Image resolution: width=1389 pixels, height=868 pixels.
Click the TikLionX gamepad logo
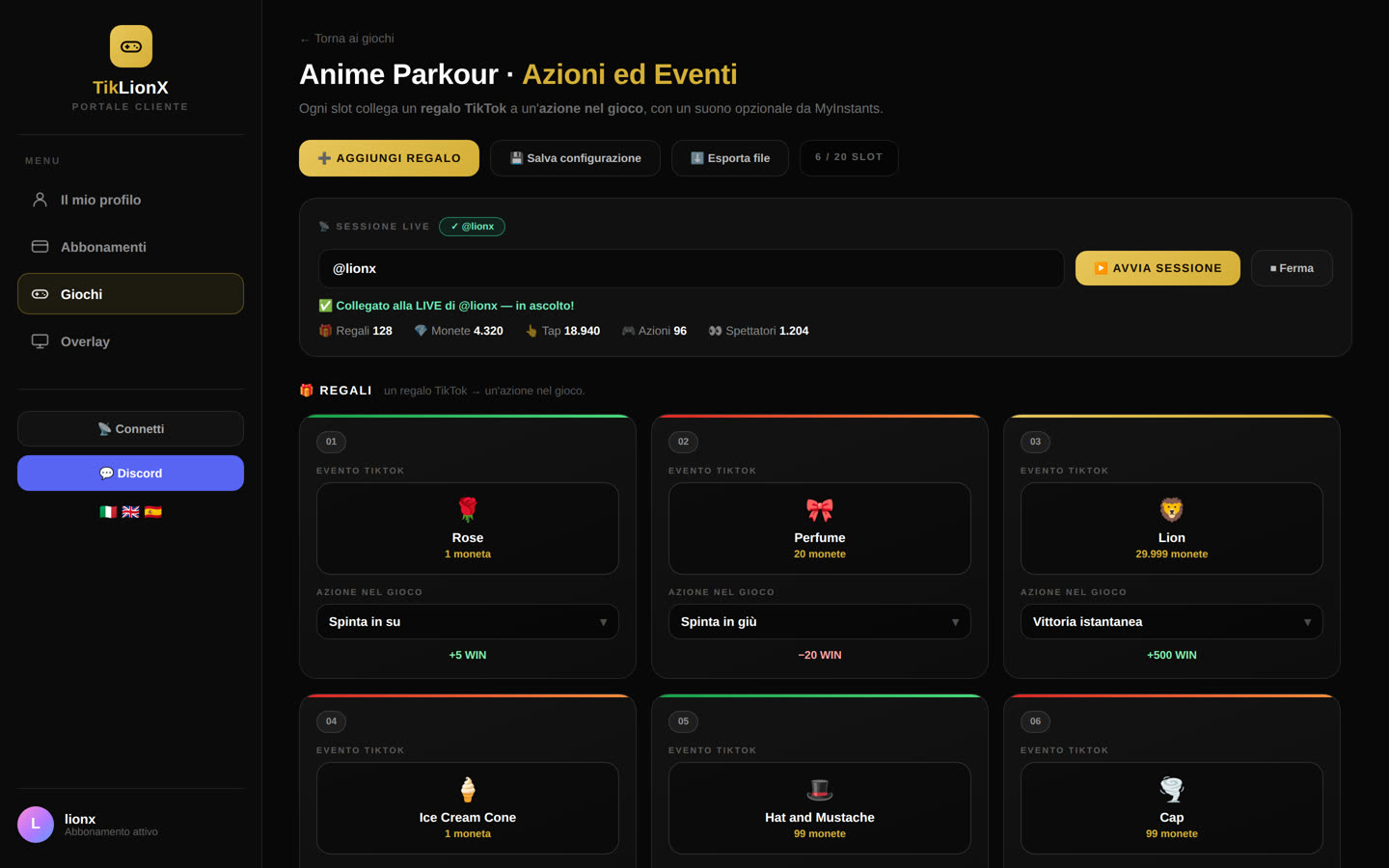coord(131,46)
